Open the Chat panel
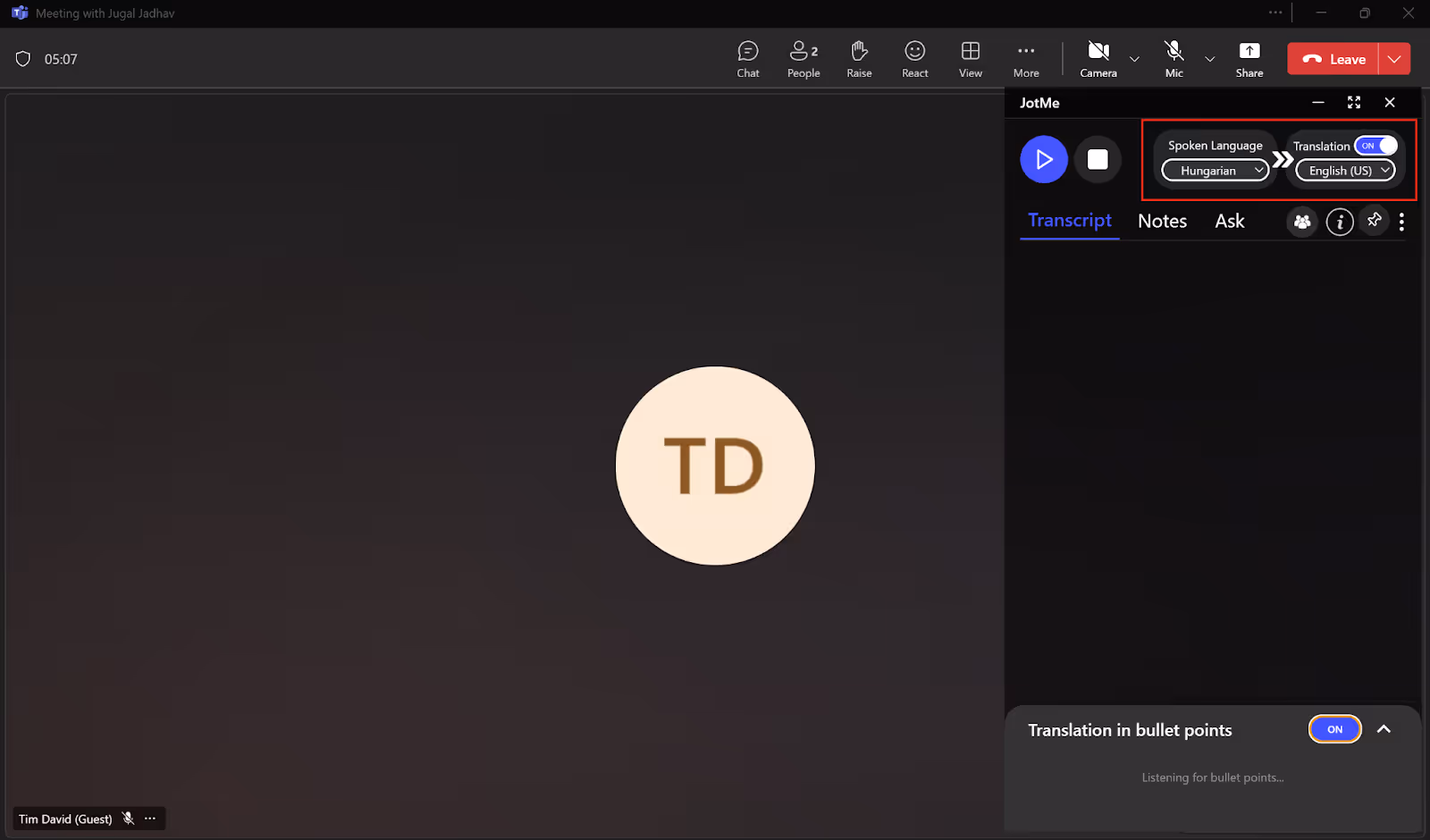Screen dimensions: 1430x840 click(x=748, y=59)
